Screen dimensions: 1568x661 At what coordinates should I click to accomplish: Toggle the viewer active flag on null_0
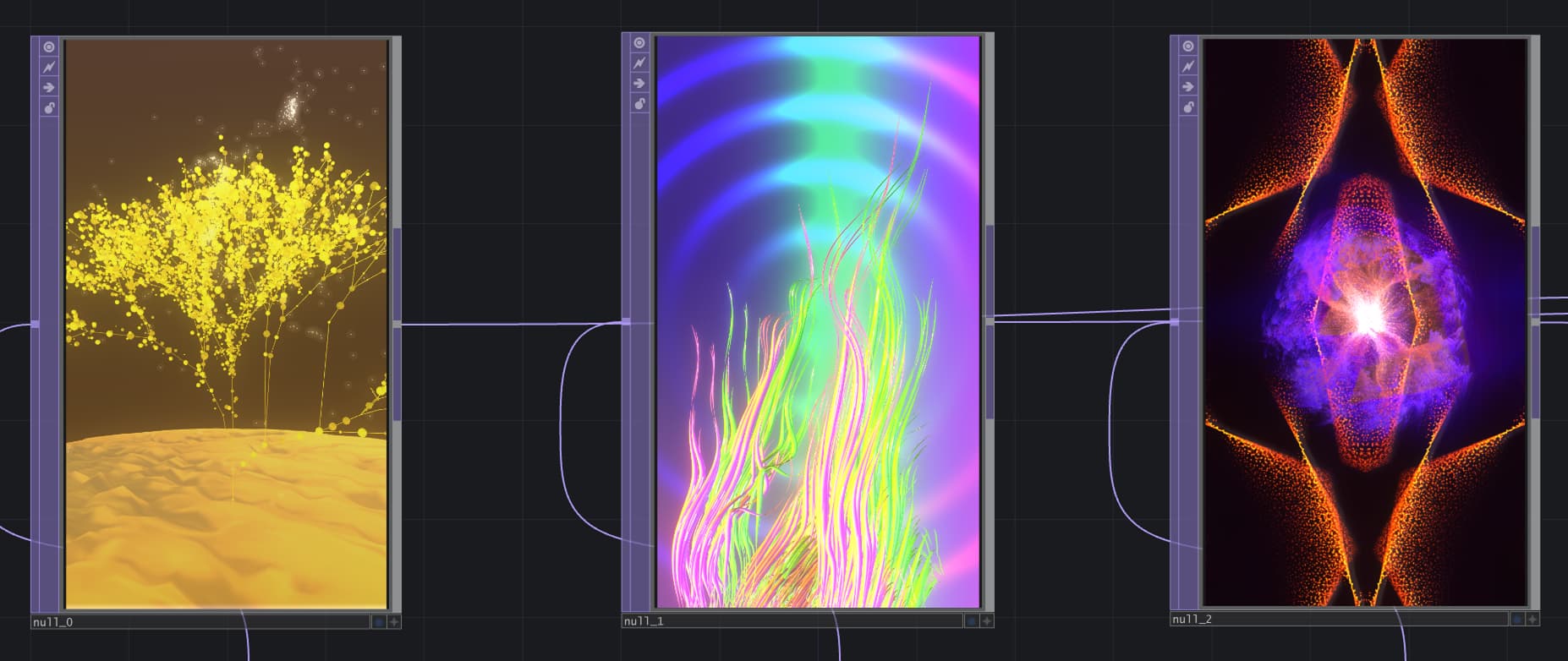pos(49,47)
